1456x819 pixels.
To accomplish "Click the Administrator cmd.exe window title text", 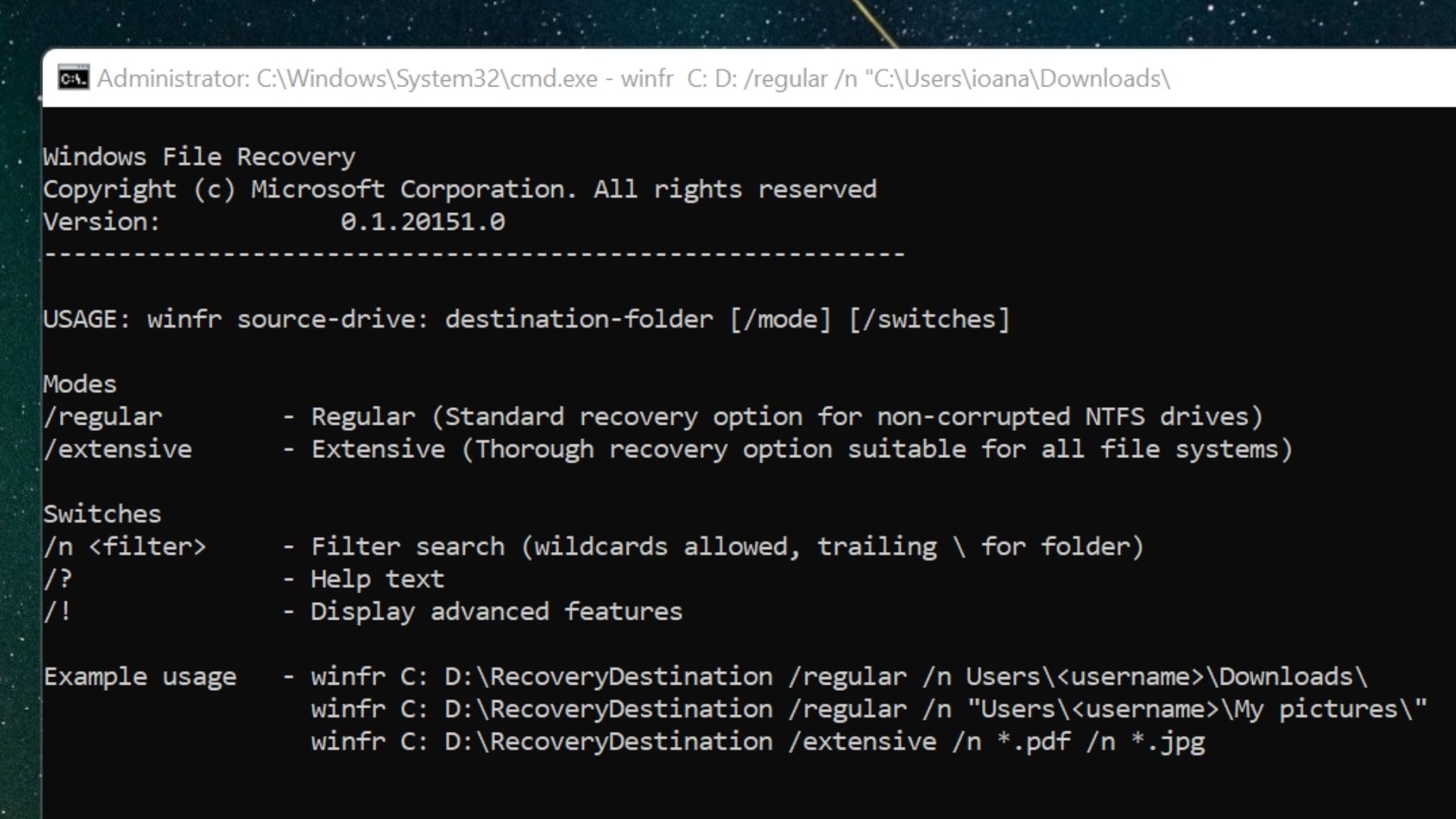I will pos(633,79).
